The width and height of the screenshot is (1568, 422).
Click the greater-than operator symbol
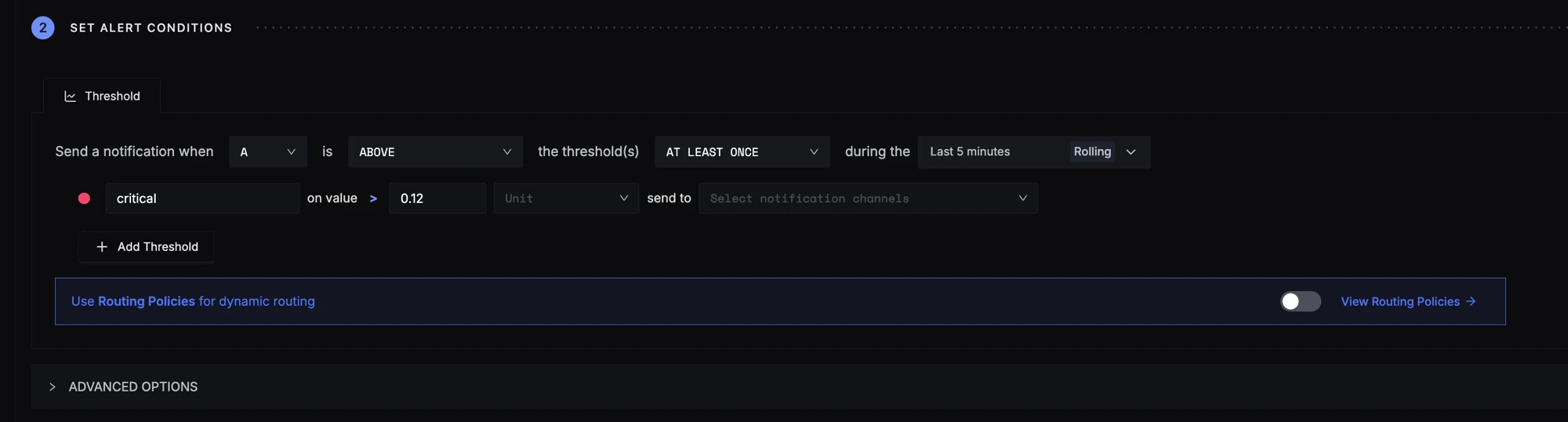pos(373,199)
